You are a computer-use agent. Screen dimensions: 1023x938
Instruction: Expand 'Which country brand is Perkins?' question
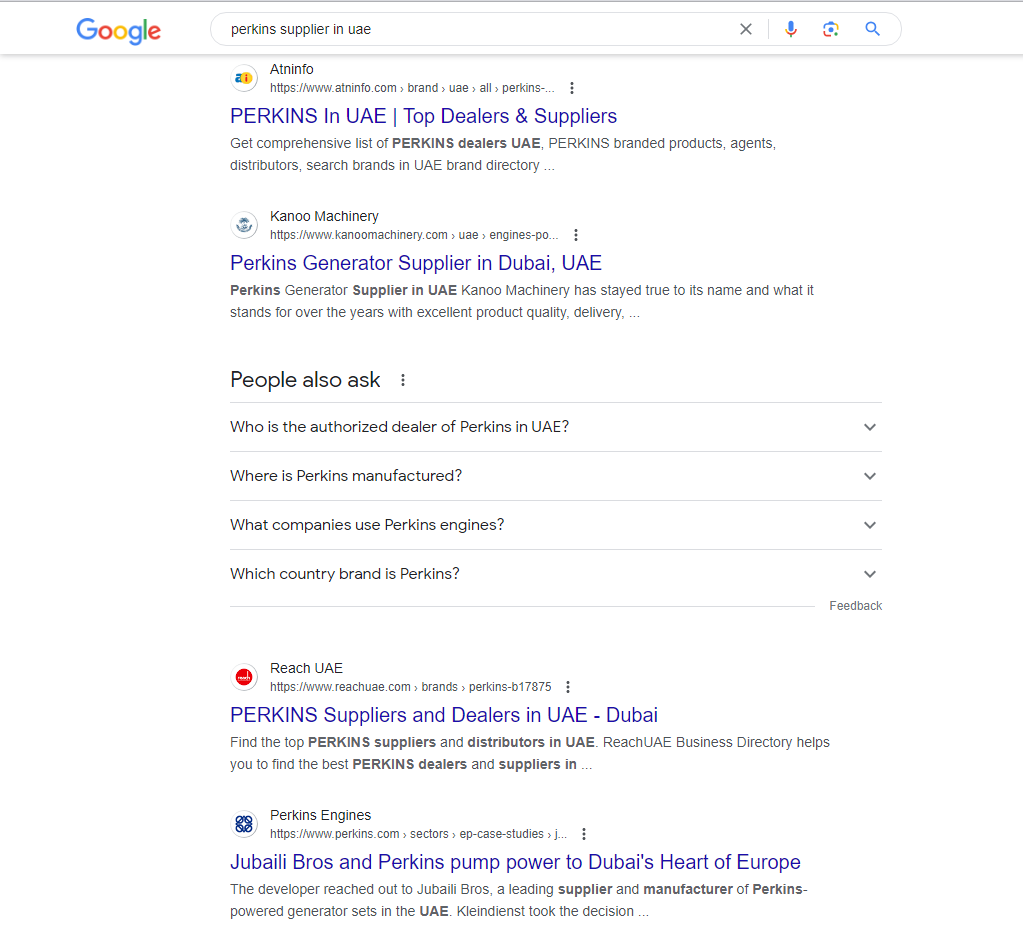(556, 574)
